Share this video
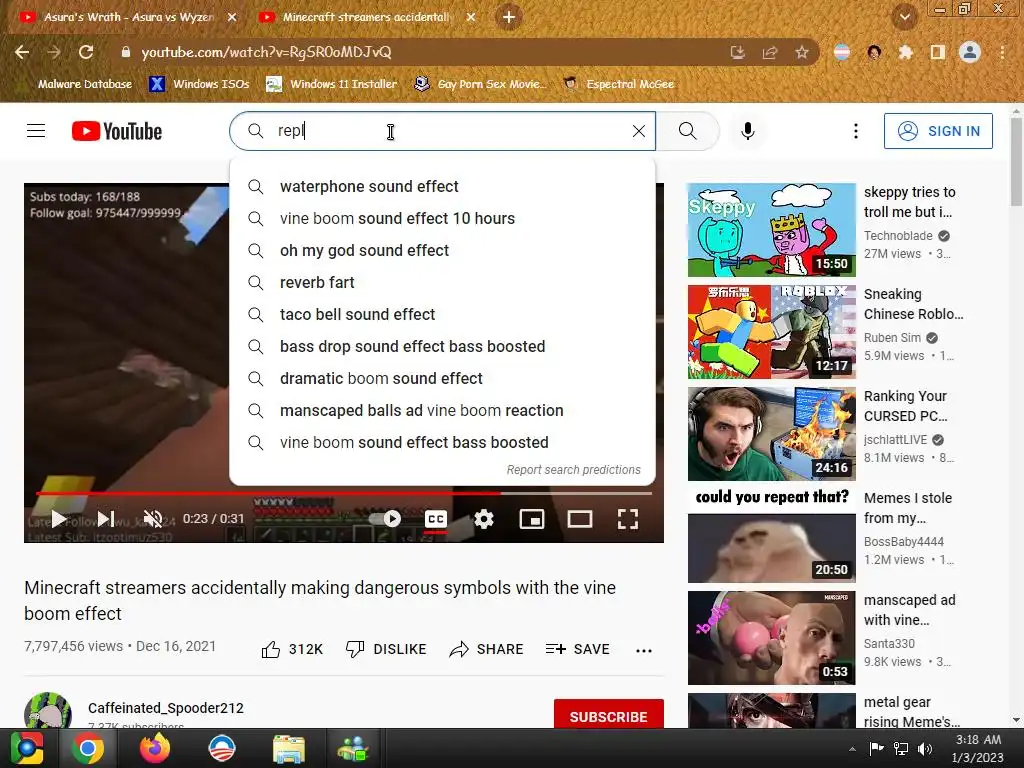 coord(487,649)
